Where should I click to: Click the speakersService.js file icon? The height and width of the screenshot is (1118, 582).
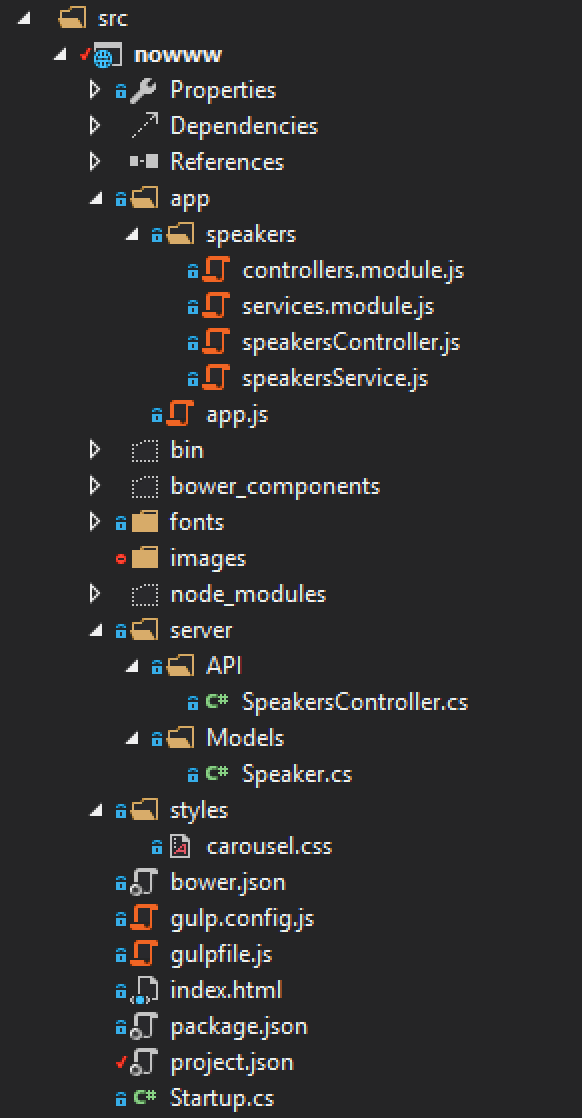click(217, 378)
